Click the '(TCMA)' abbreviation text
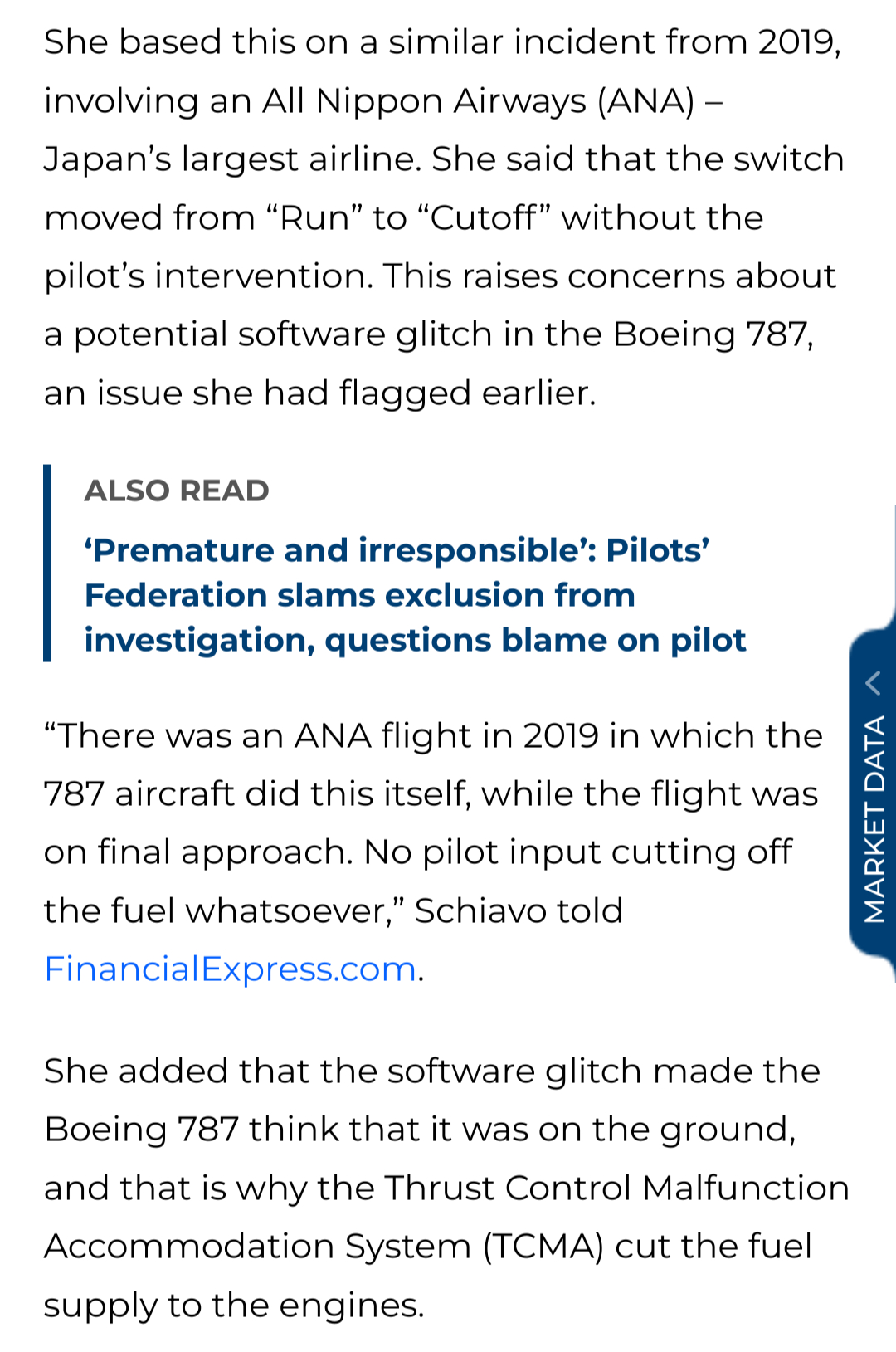Screen dimensions: 896x1352 click(544, 1247)
